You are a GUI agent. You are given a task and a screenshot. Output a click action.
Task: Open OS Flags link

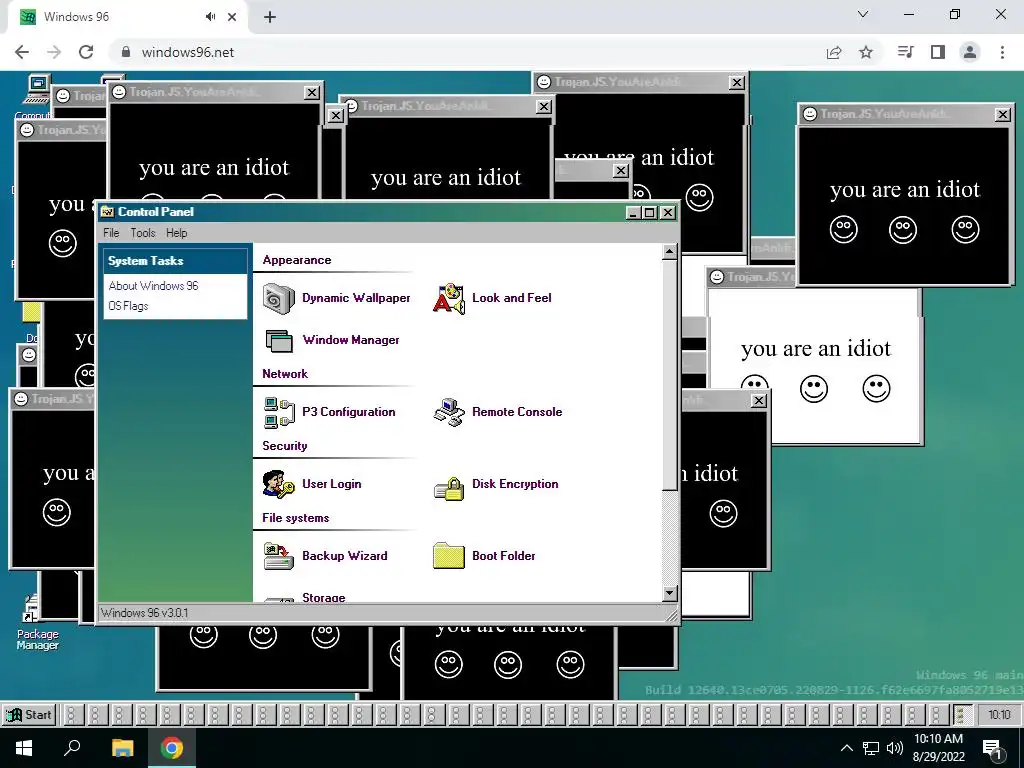pos(128,306)
